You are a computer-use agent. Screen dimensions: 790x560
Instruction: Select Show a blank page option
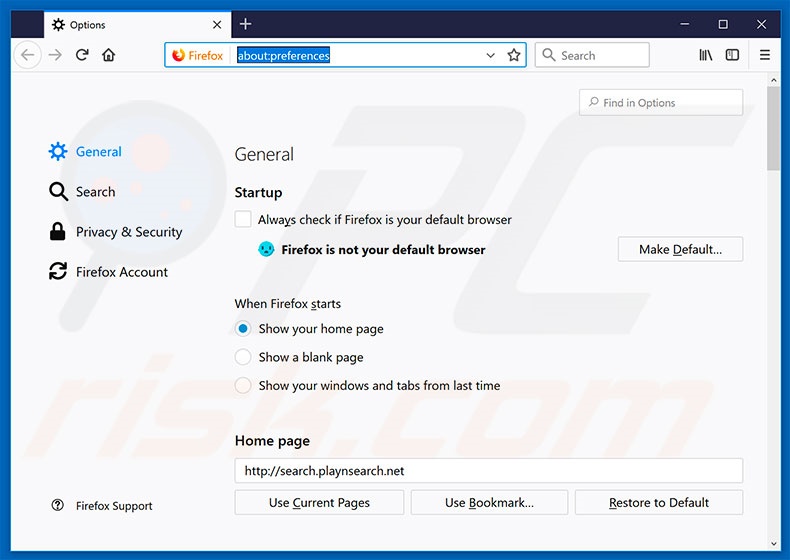point(243,357)
